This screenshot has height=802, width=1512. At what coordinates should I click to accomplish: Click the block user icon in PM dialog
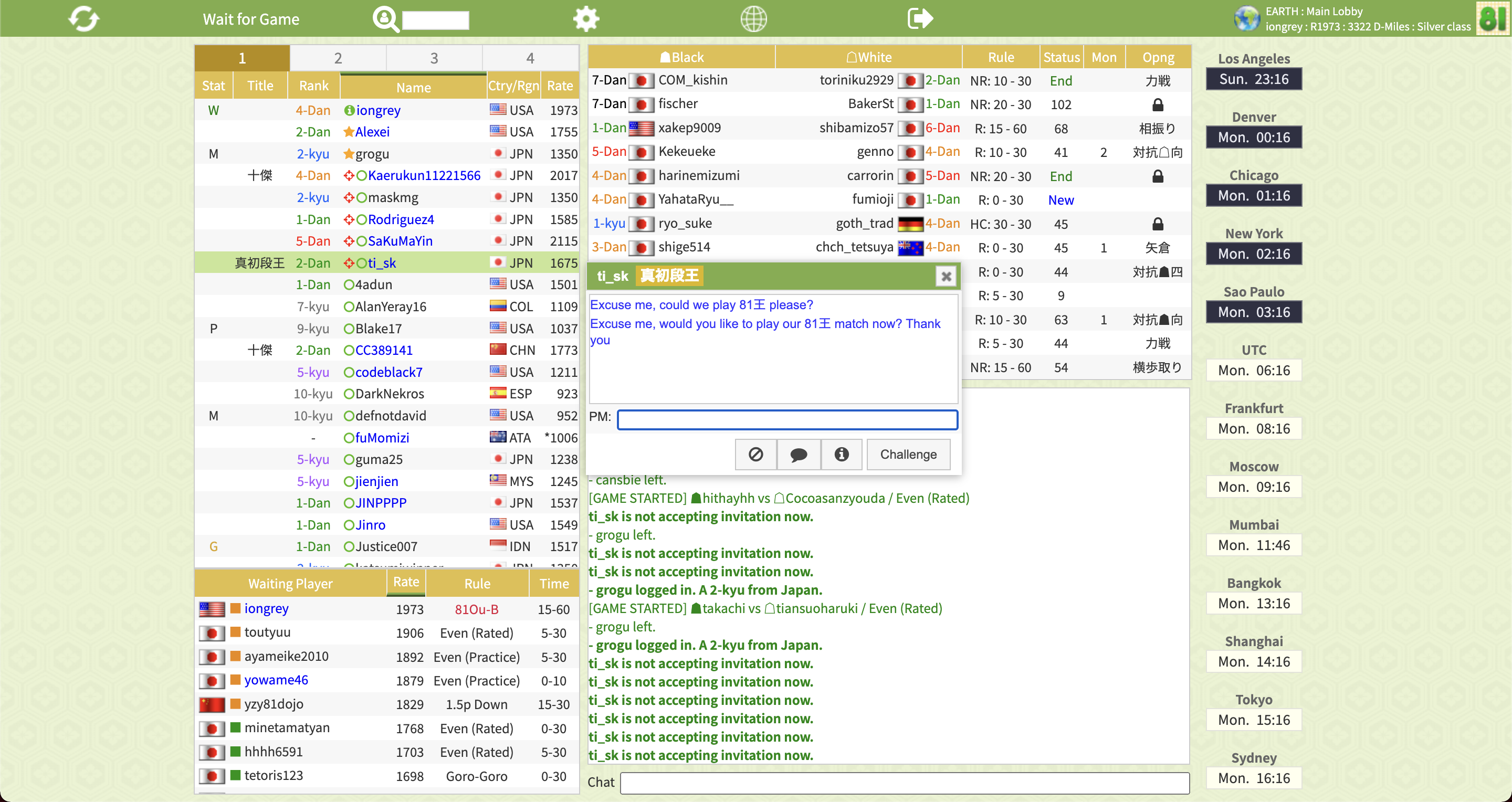[x=755, y=454]
